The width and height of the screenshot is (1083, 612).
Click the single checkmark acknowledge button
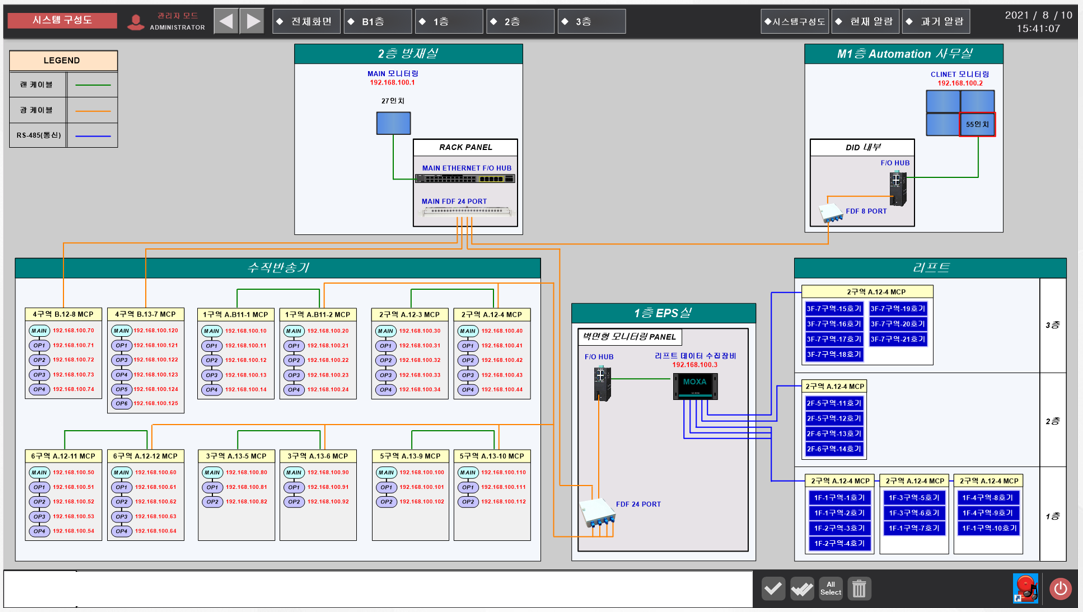[773, 588]
